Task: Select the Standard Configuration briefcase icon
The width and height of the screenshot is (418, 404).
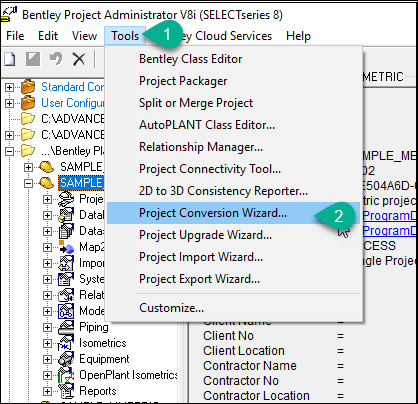Action: point(28,87)
